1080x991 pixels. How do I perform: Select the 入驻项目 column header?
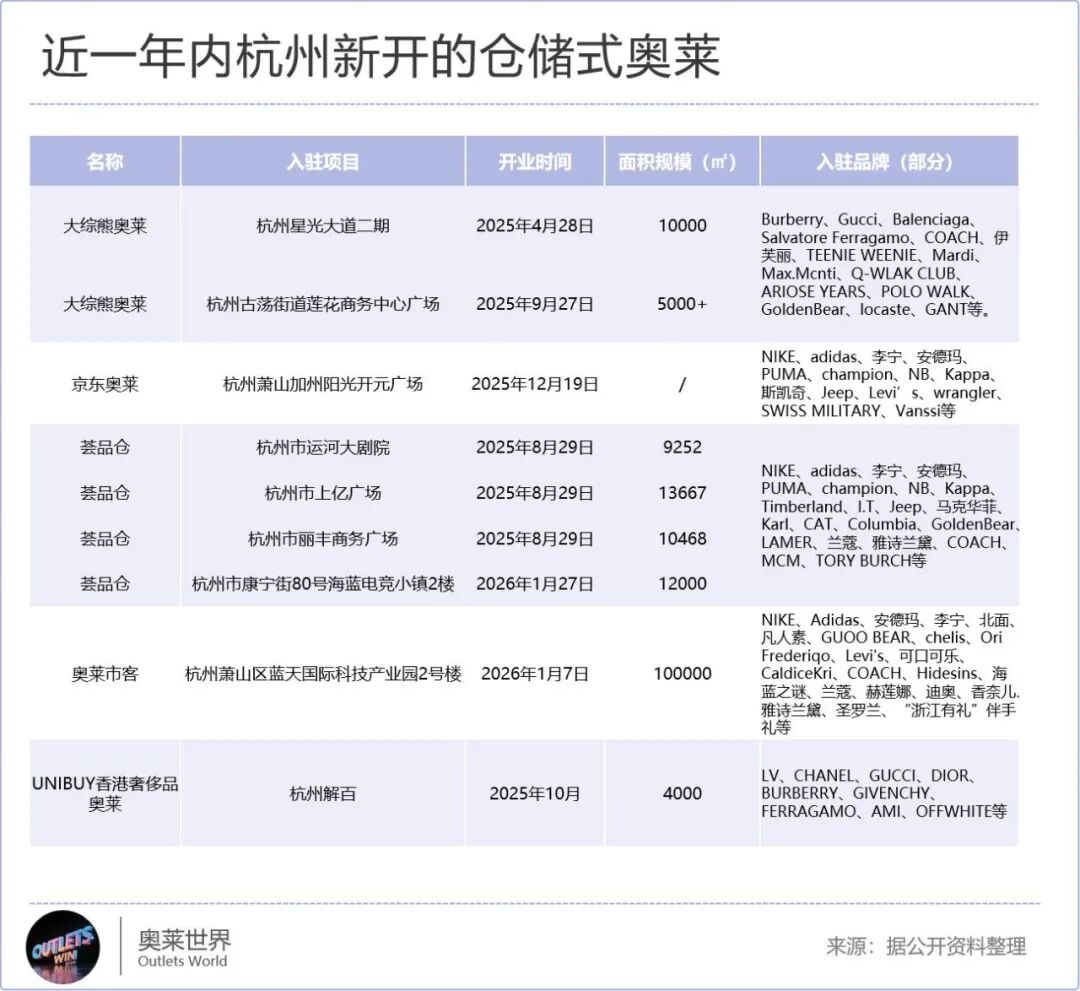(323, 162)
